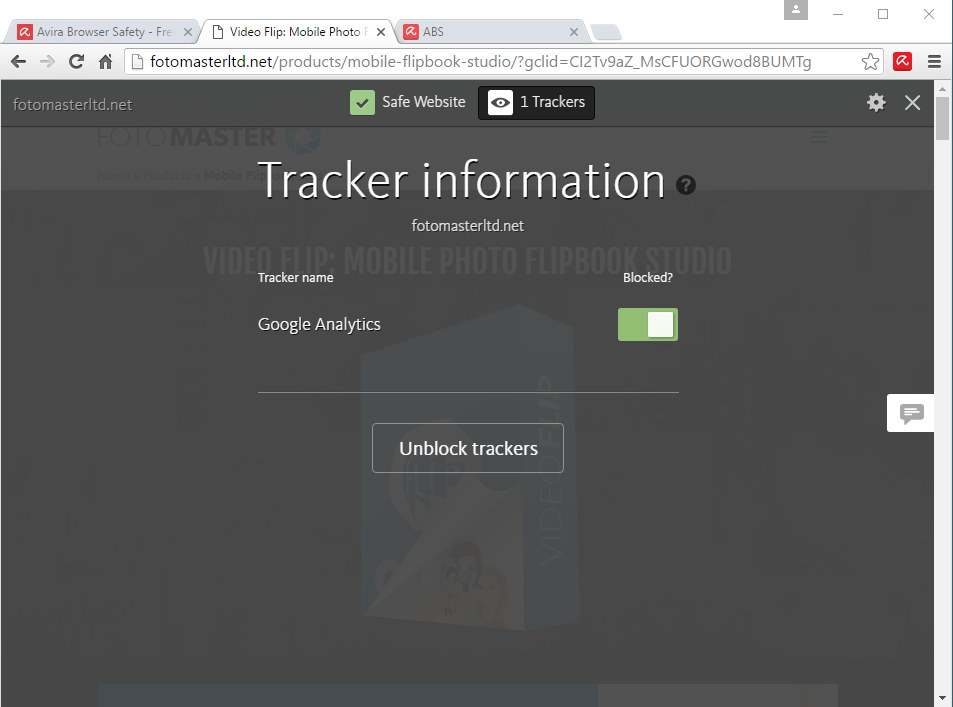This screenshot has height=707, width=953.
Task: Close the ABS tab
Action: tap(574, 32)
